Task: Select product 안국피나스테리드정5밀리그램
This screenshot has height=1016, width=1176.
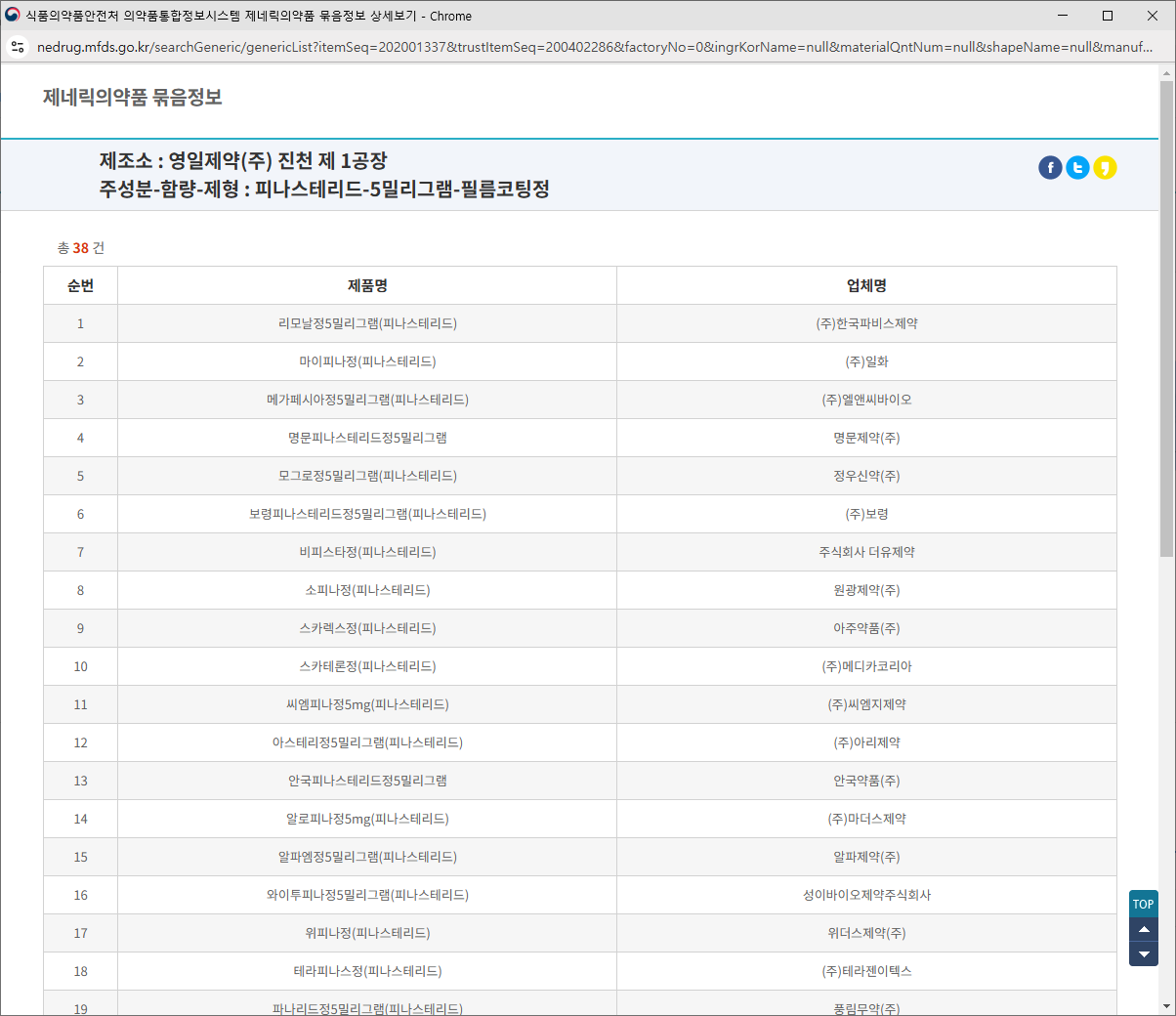Action: (367, 781)
